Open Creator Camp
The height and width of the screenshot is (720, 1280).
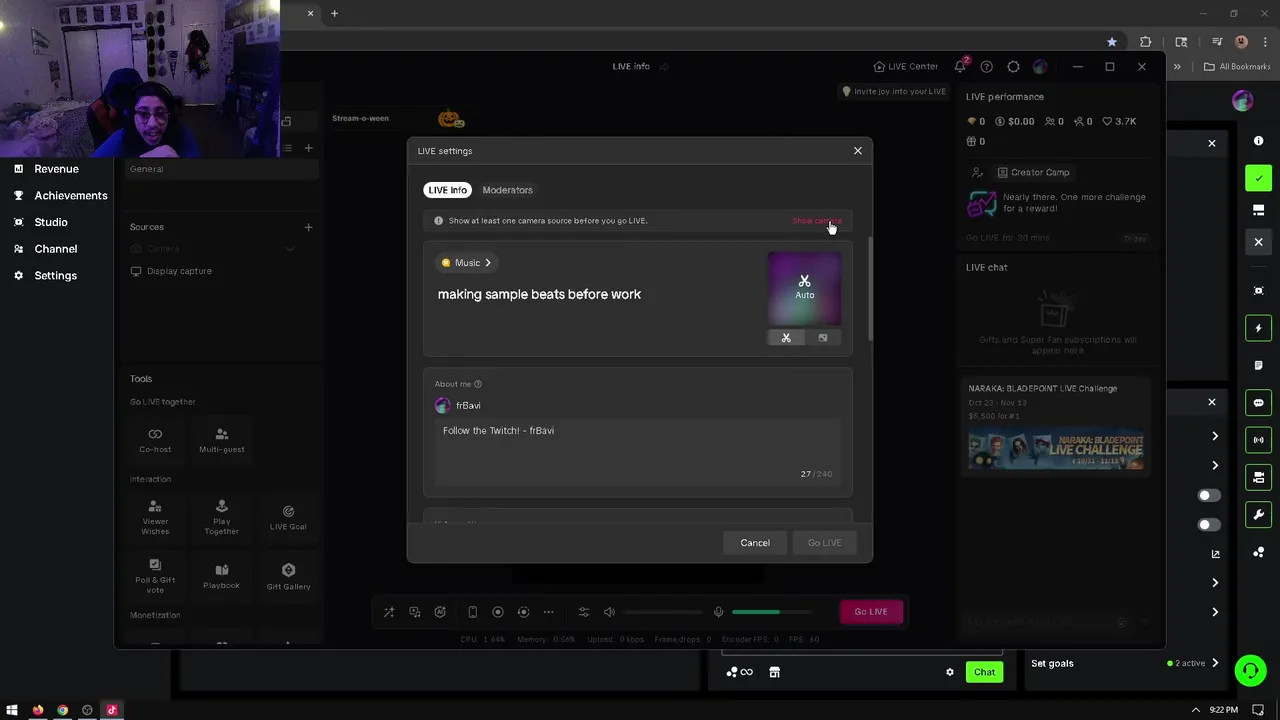[x=1034, y=172]
